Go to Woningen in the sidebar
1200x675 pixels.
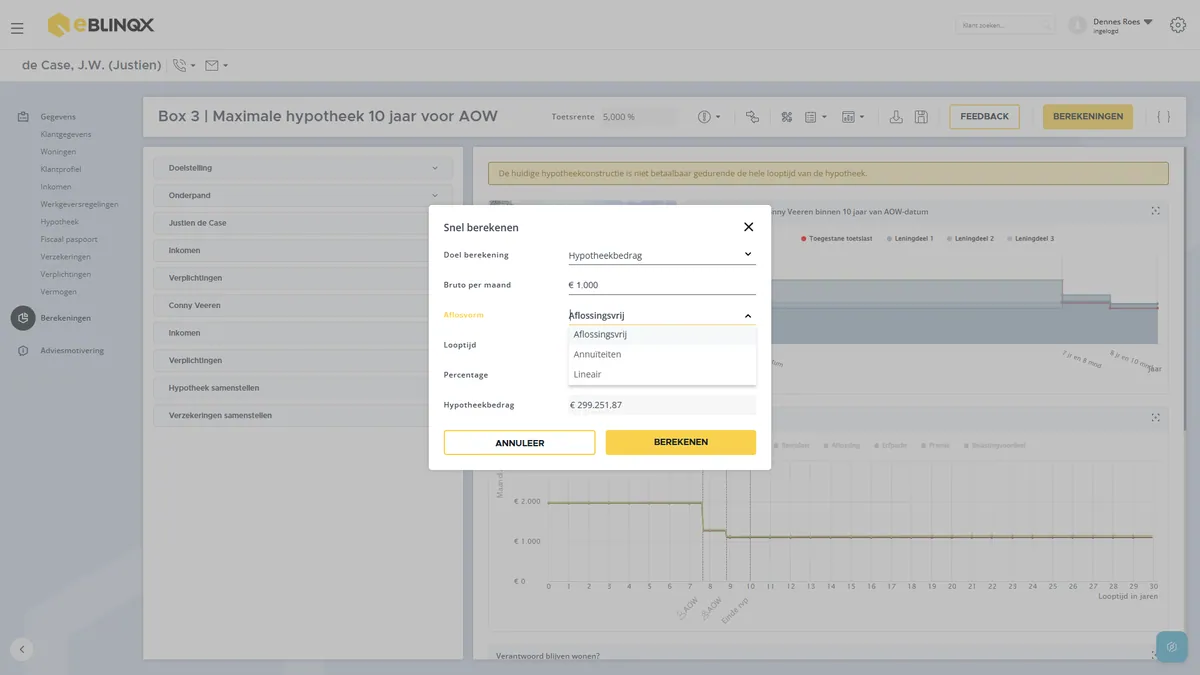58,152
